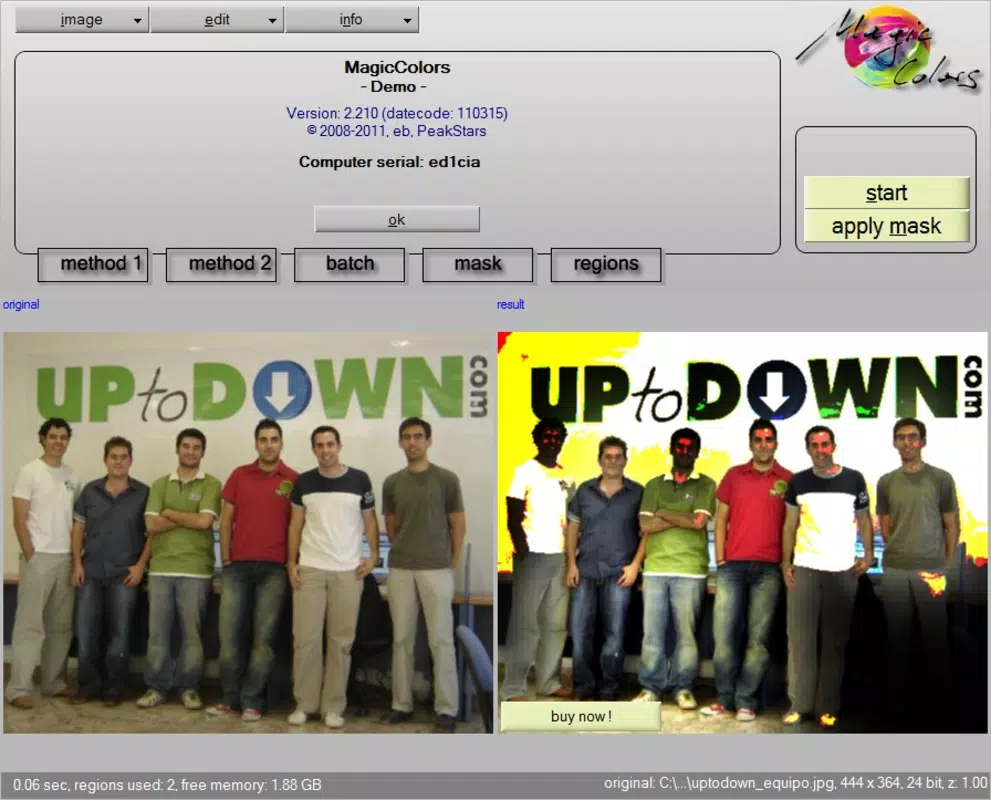This screenshot has height=800, width=991.
Task: Open the mask tab
Action: (478, 264)
